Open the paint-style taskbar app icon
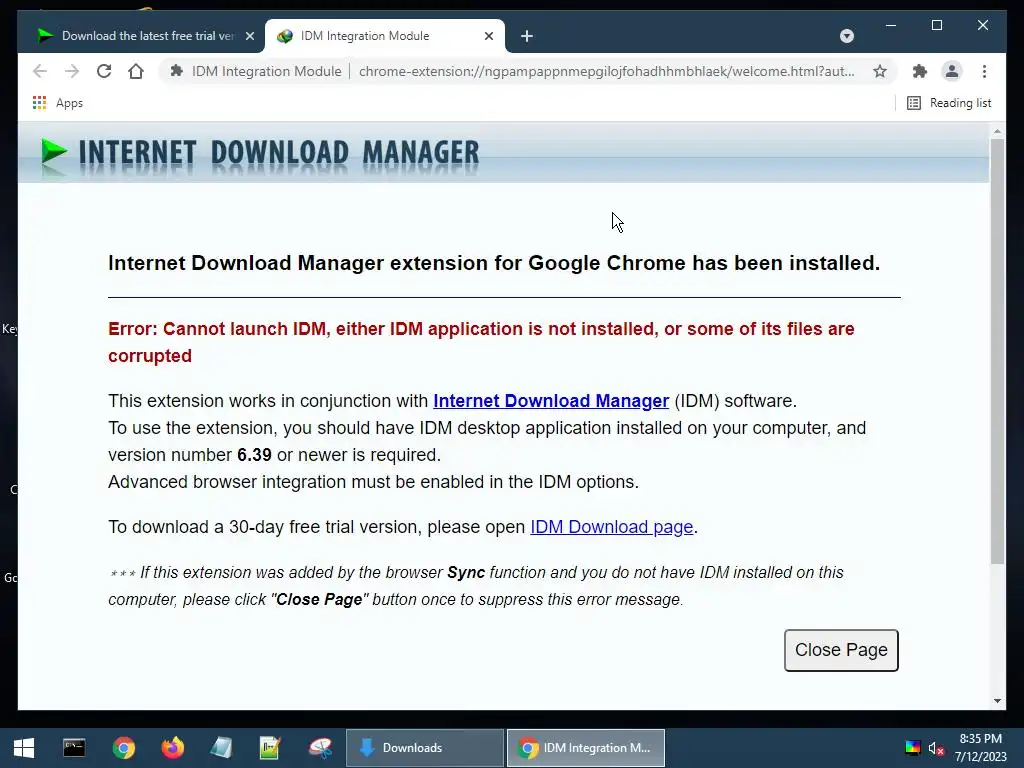The height and width of the screenshot is (768, 1024). click(320, 748)
